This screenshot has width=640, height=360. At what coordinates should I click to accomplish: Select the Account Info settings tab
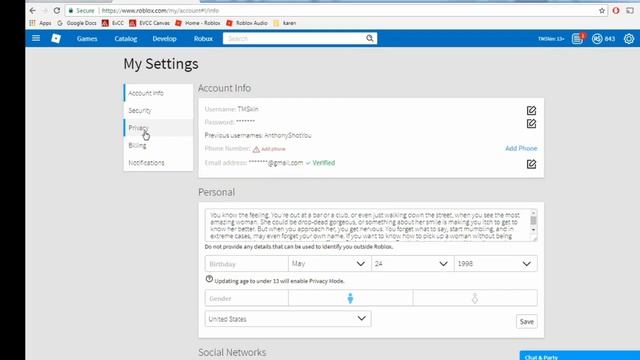point(158,93)
